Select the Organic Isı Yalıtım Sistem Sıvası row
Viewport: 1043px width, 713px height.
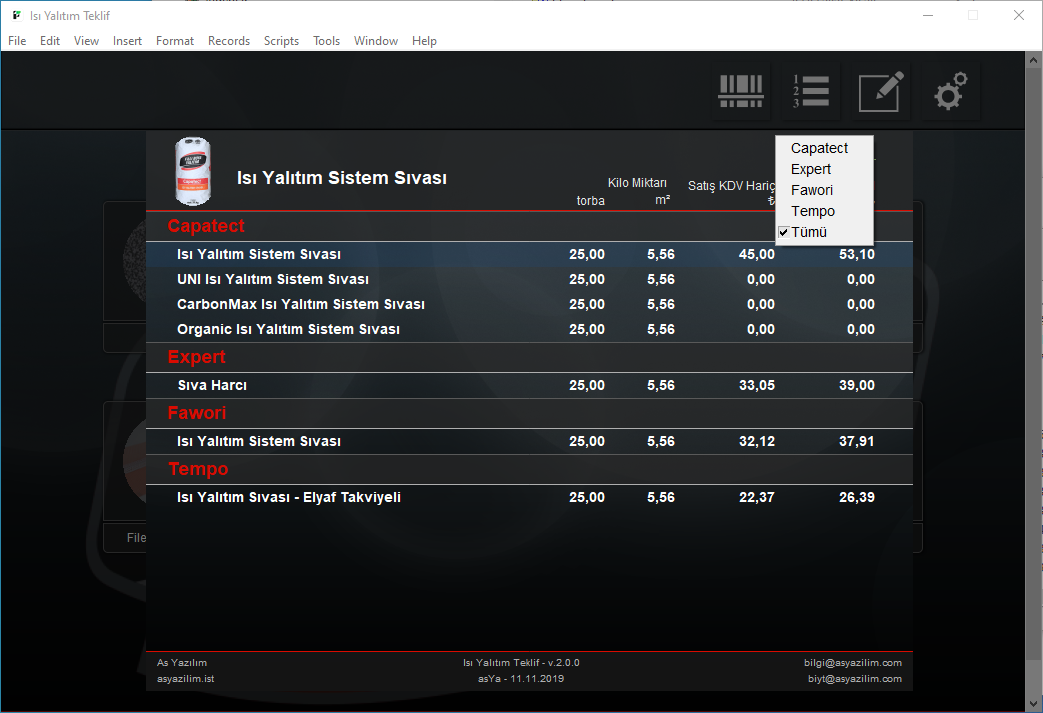(x=529, y=329)
